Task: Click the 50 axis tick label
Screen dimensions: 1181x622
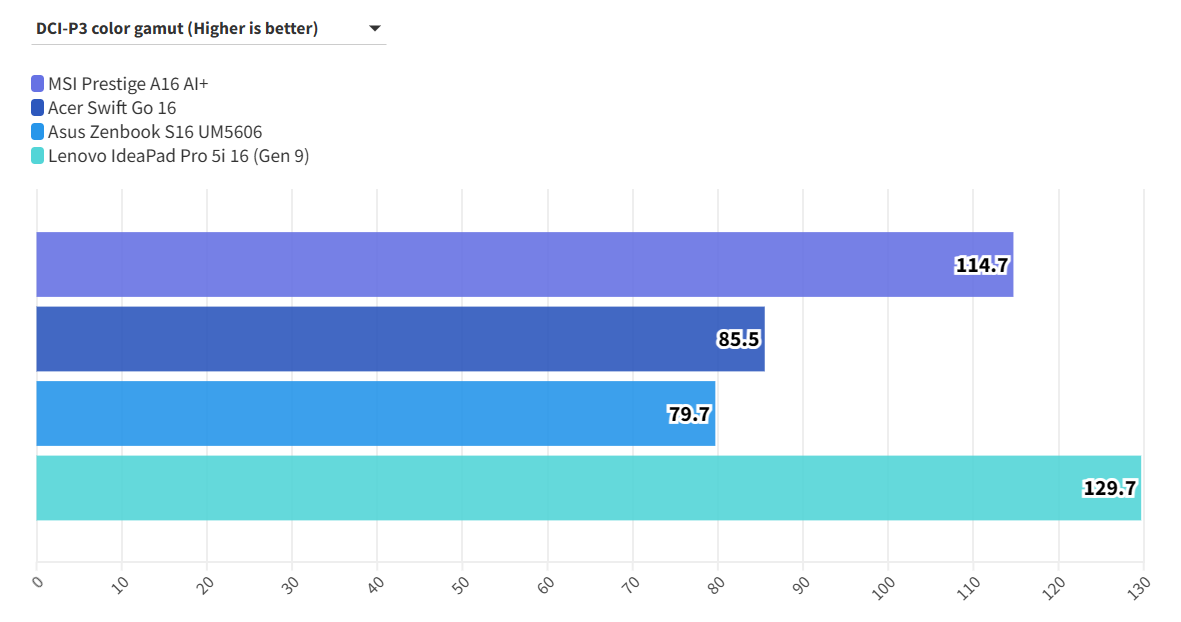Action: pyautogui.click(x=461, y=584)
